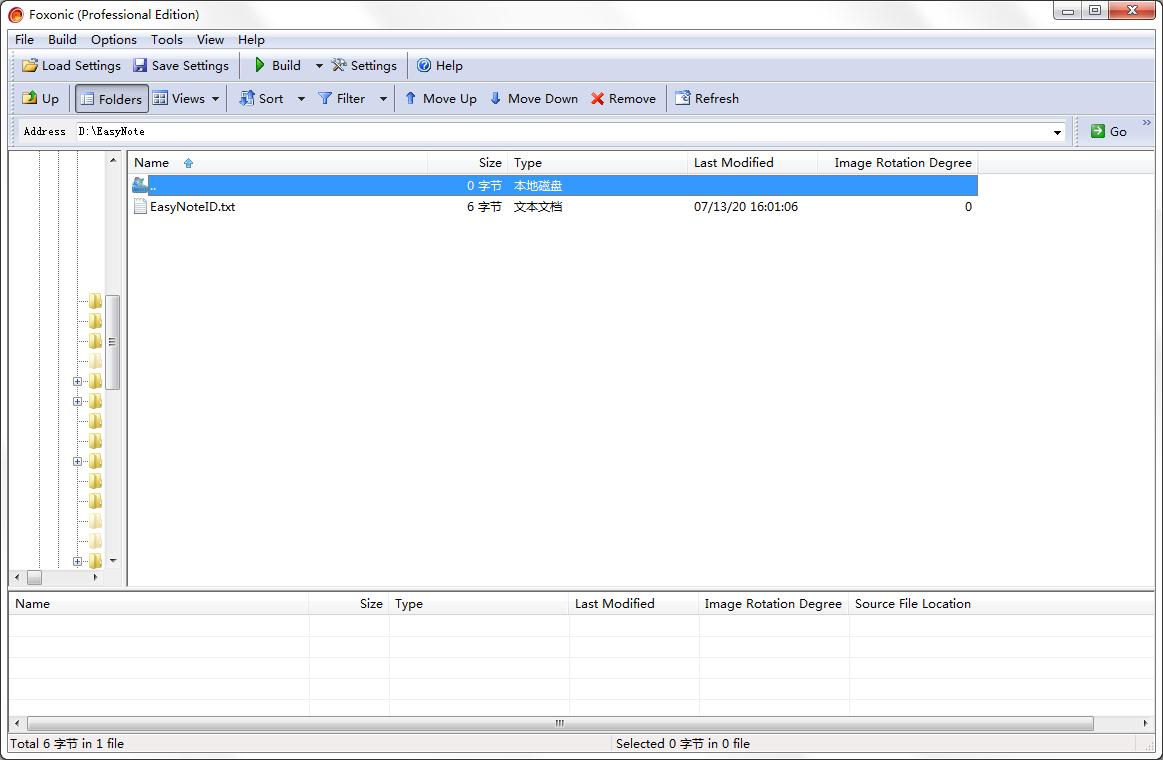Click 07/13/20 16:01:06 modified date cell
Viewport: 1163px width, 760px height.
point(746,207)
